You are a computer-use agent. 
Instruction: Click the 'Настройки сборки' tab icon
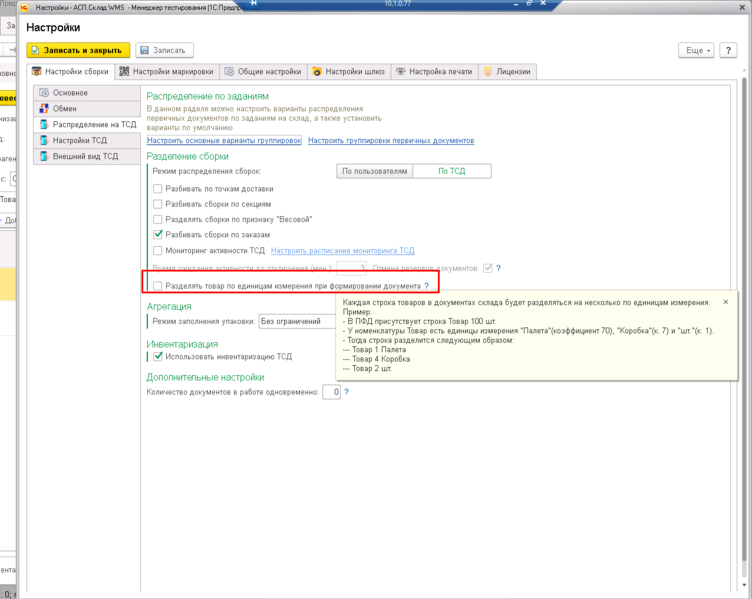pyautogui.click(x=36, y=71)
